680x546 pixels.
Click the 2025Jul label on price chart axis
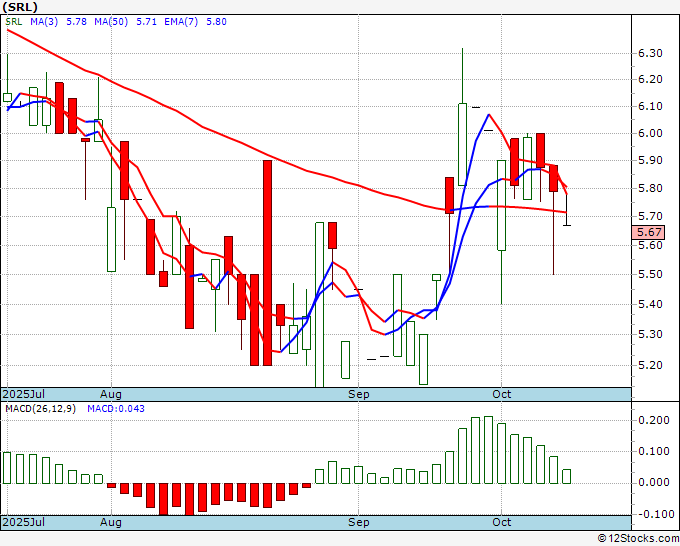[23, 394]
